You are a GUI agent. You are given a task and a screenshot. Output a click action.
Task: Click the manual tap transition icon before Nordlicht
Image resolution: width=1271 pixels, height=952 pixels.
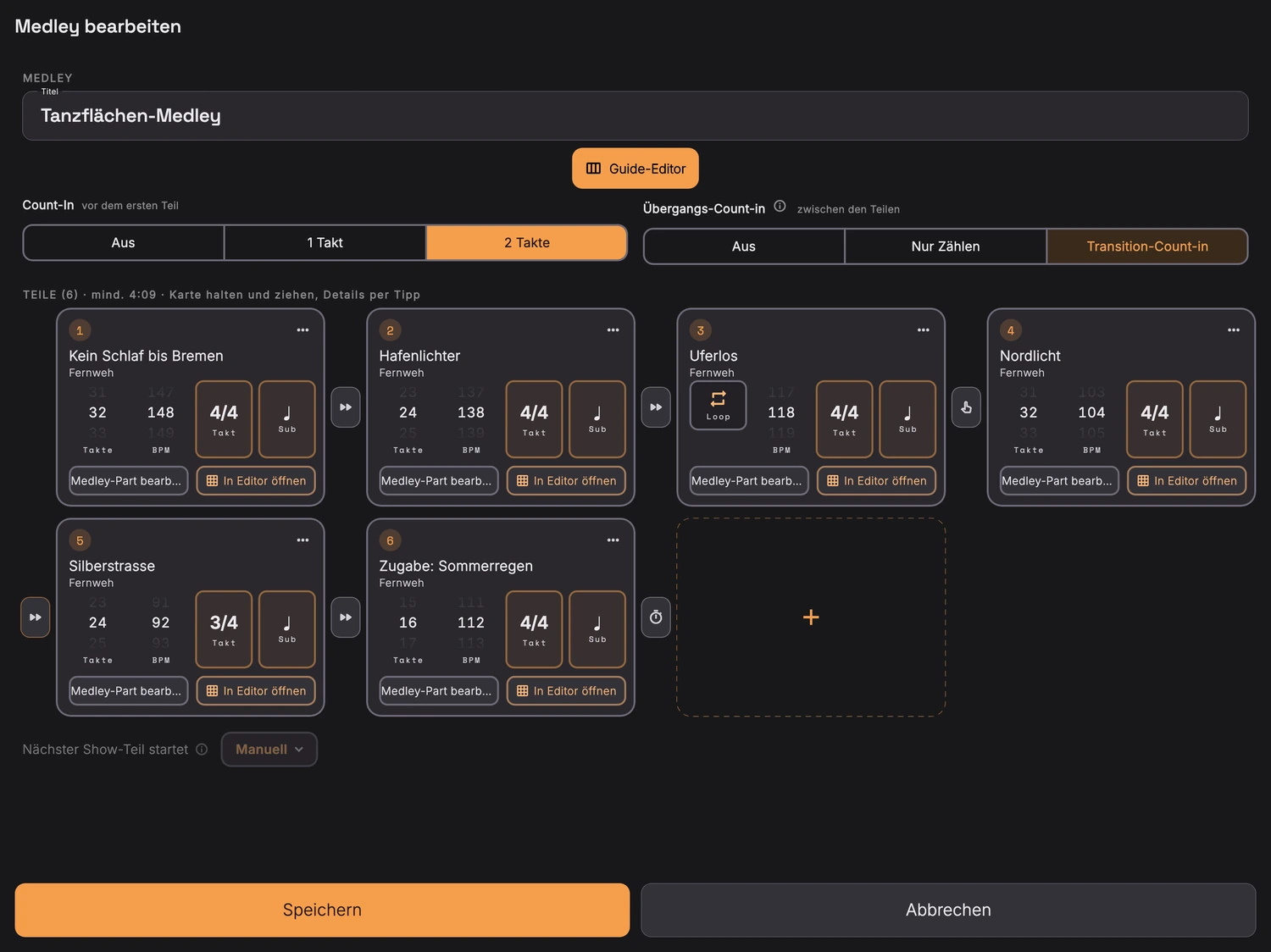click(x=966, y=407)
